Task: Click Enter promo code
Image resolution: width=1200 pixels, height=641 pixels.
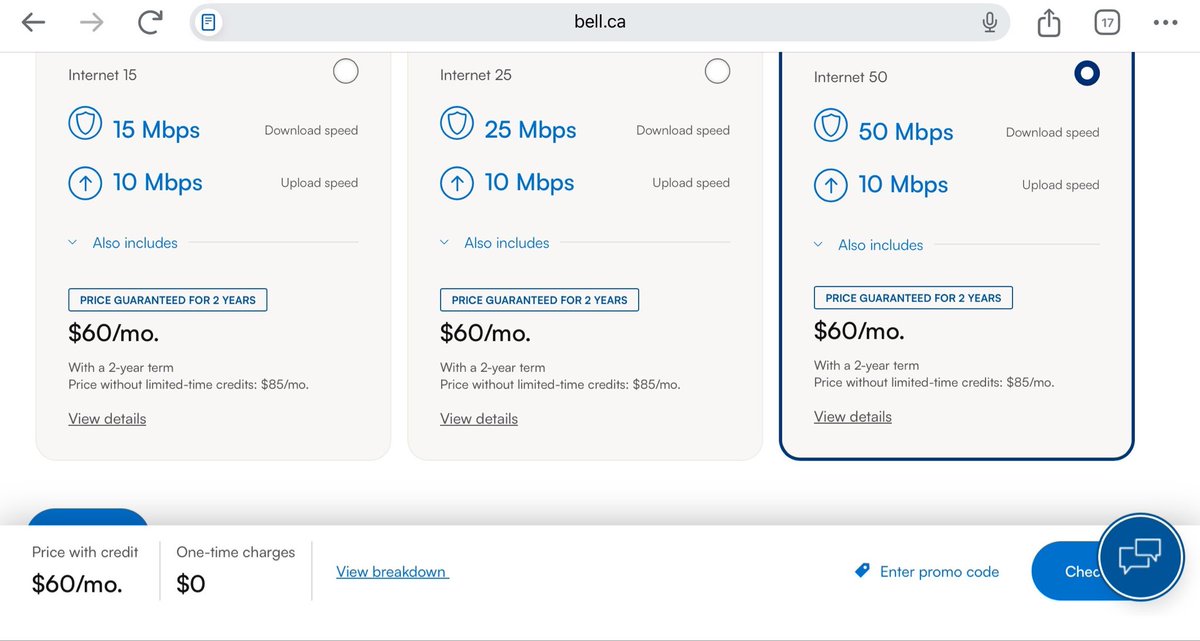Action: click(x=939, y=572)
